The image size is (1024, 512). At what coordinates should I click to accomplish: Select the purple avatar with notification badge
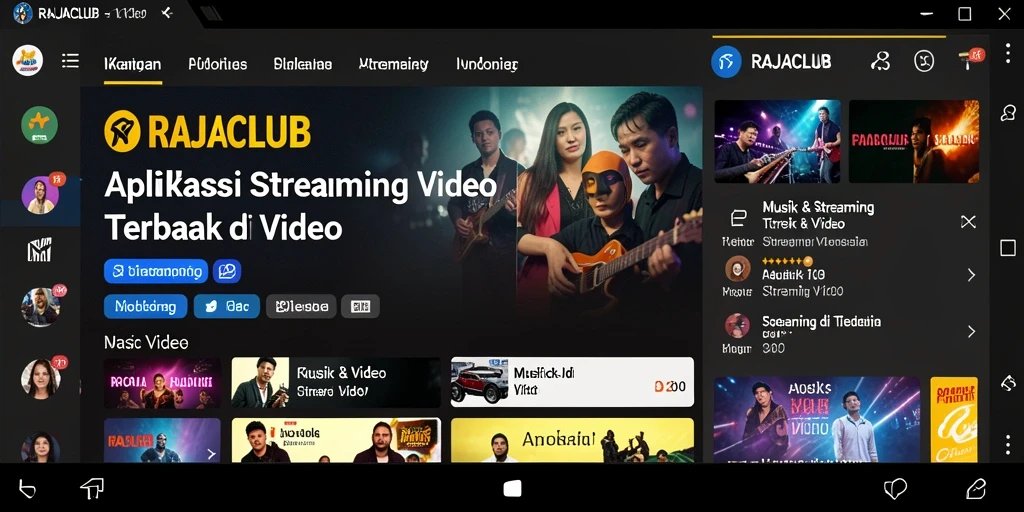tap(40, 195)
